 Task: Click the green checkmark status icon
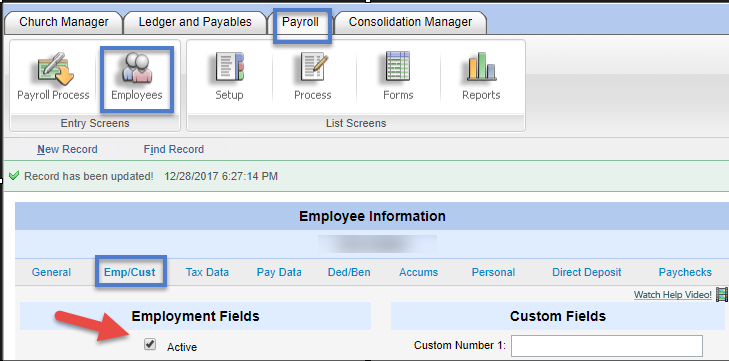coord(14,176)
